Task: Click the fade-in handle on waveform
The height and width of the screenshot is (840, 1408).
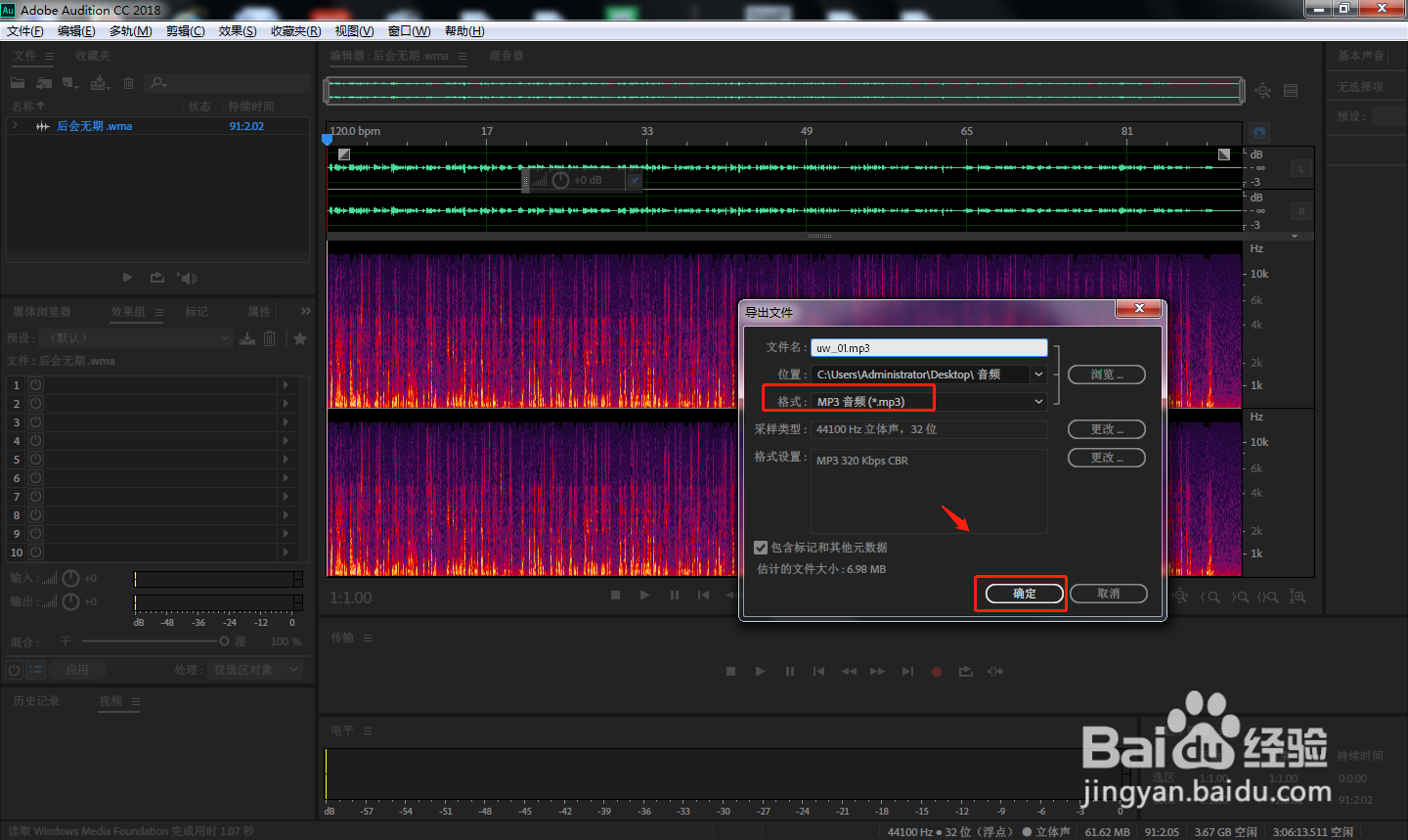Action: click(x=343, y=155)
